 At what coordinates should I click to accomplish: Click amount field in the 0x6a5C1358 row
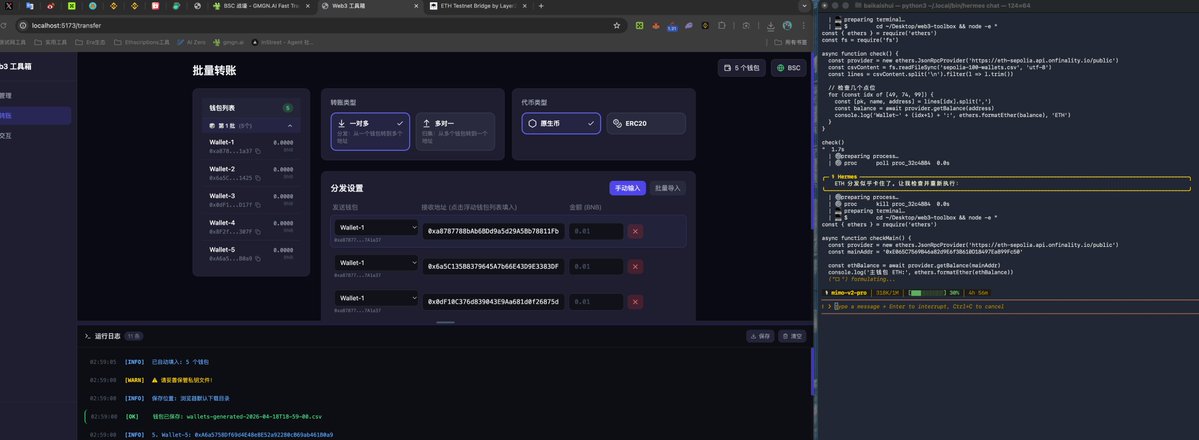tap(596, 266)
